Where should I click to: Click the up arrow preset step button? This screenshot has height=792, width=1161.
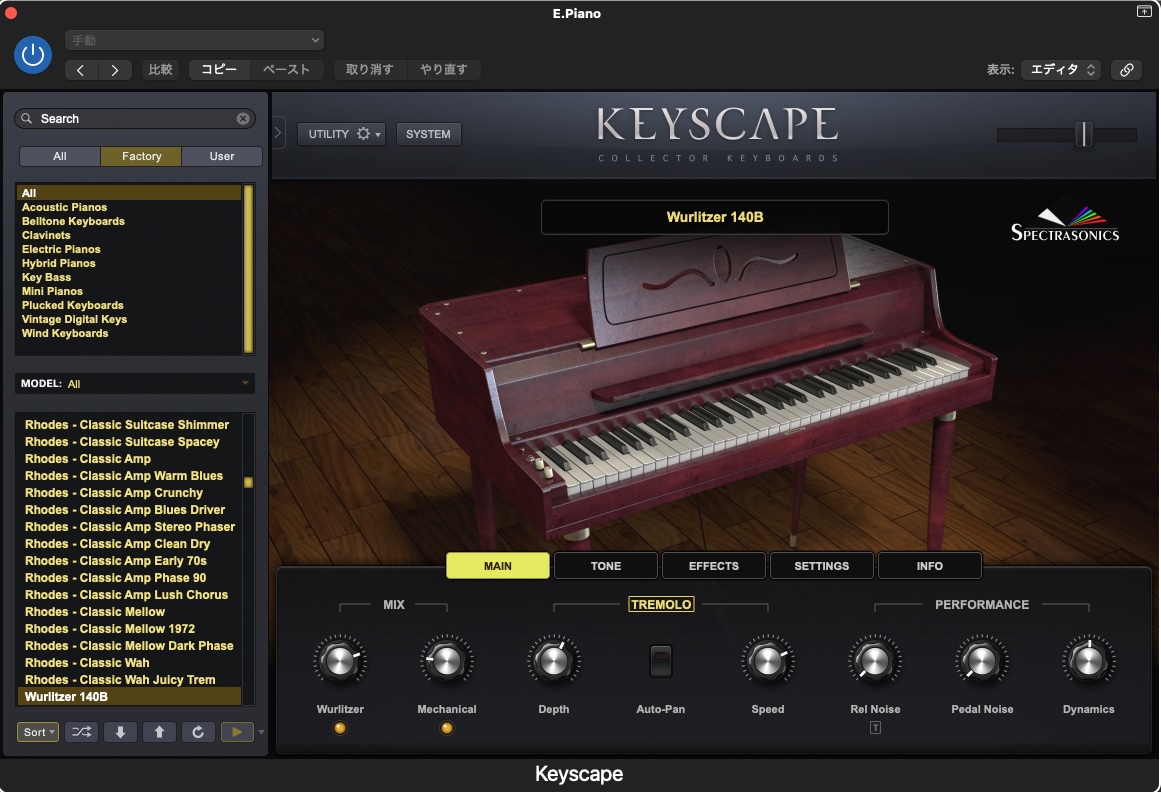click(x=159, y=732)
